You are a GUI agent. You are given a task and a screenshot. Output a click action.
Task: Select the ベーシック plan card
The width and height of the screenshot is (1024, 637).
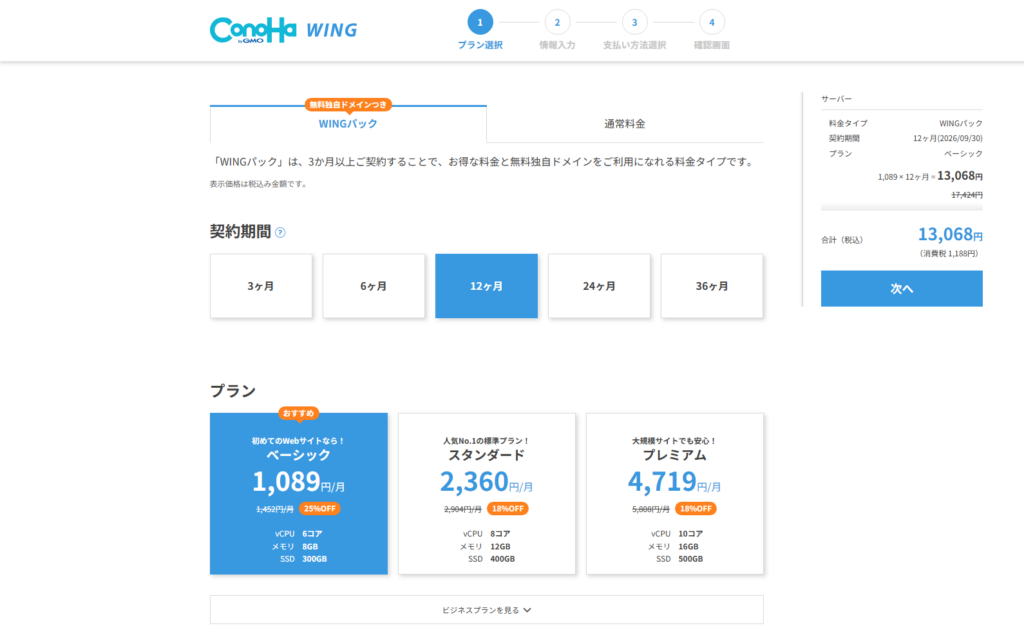[x=298, y=494]
